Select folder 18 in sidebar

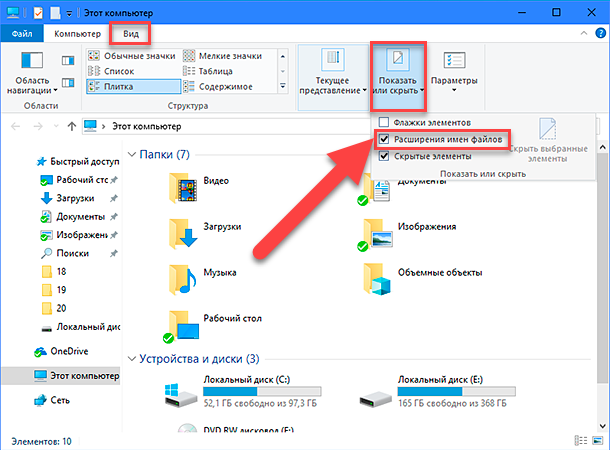(x=54, y=271)
